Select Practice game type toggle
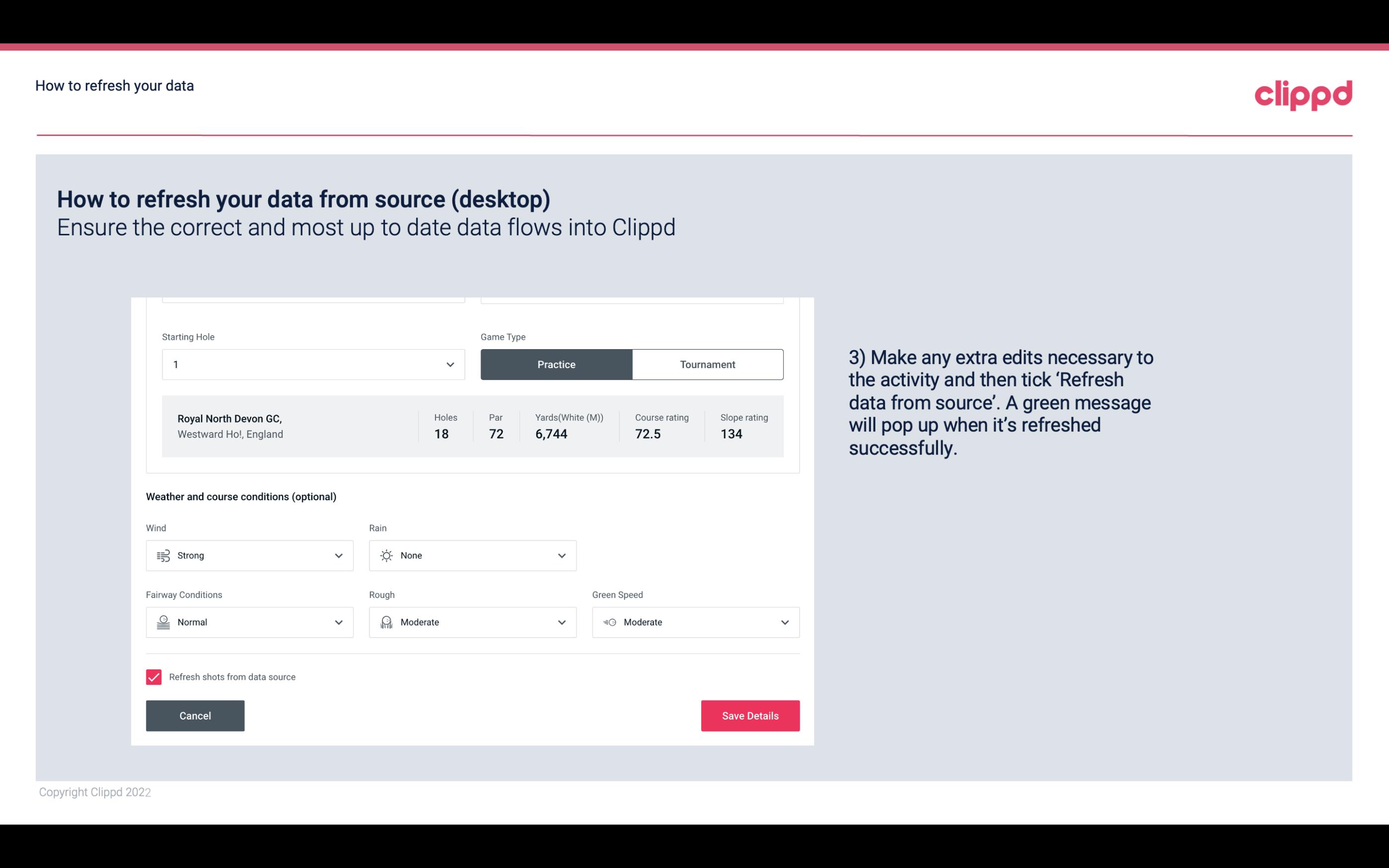This screenshot has width=1389, height=868. (556, 364)
